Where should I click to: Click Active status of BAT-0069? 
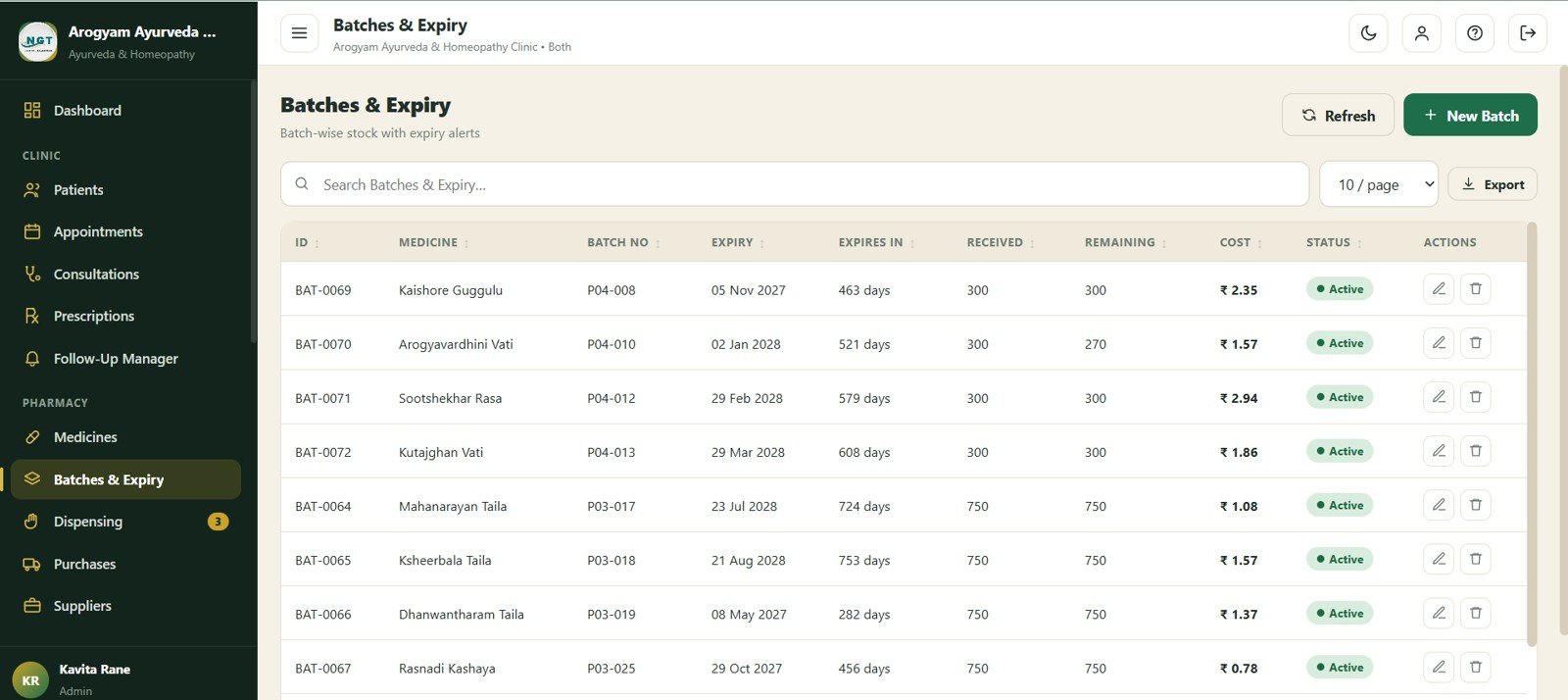click(1340, 289)
